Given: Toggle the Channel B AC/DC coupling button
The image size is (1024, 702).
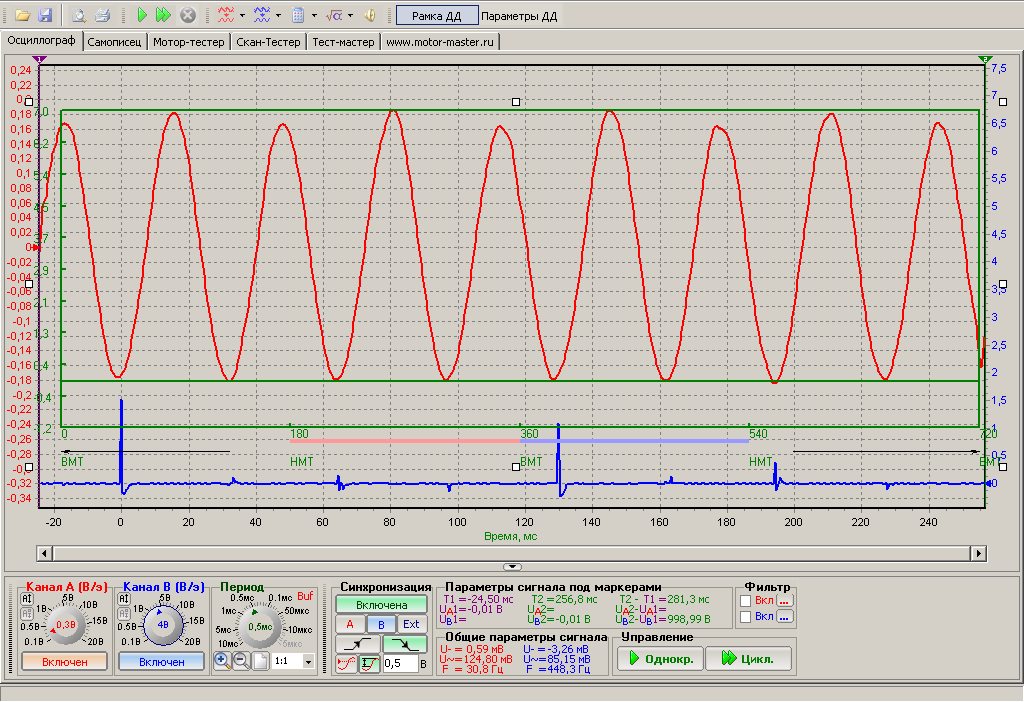Looking at the screenshot, I should pyautogui.click(x=123, y=599).
